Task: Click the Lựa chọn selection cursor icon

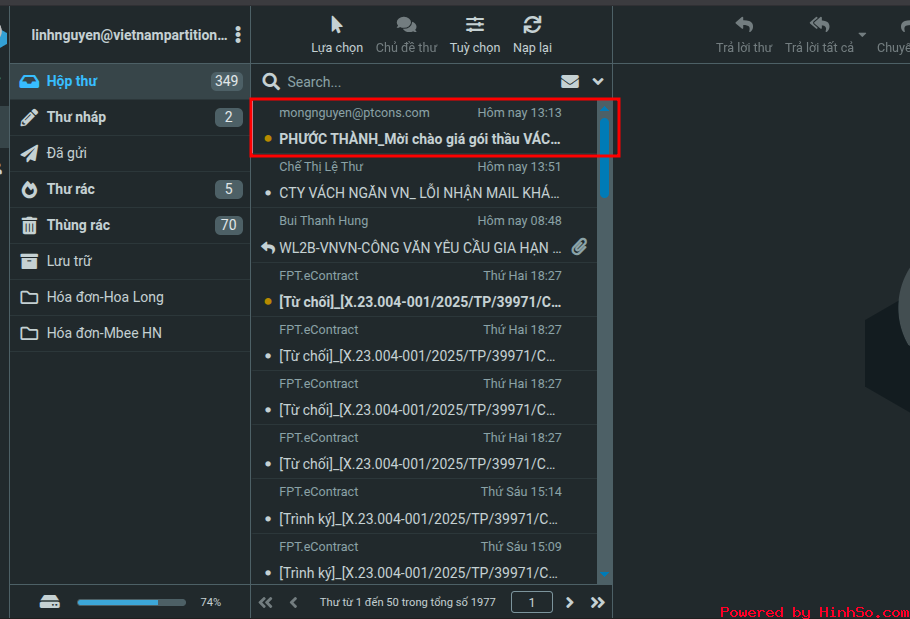Action: coord(337,25)
